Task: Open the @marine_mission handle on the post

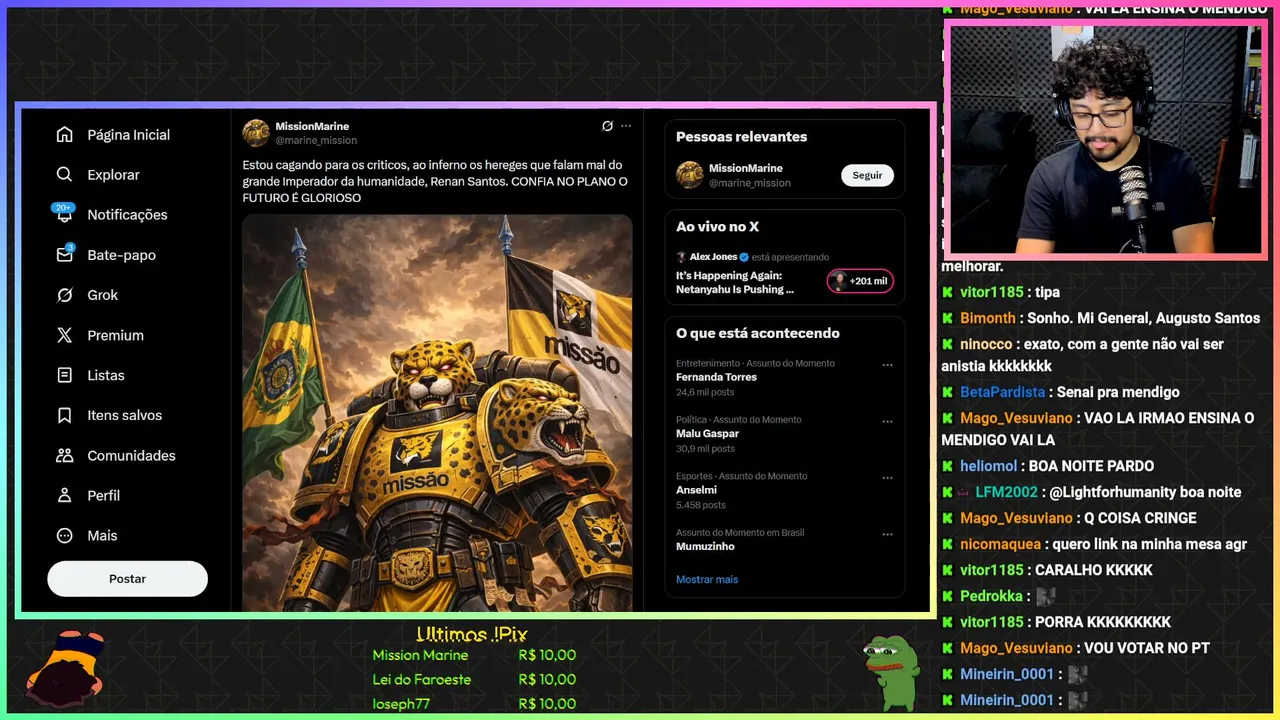Action: pos(316,141)
